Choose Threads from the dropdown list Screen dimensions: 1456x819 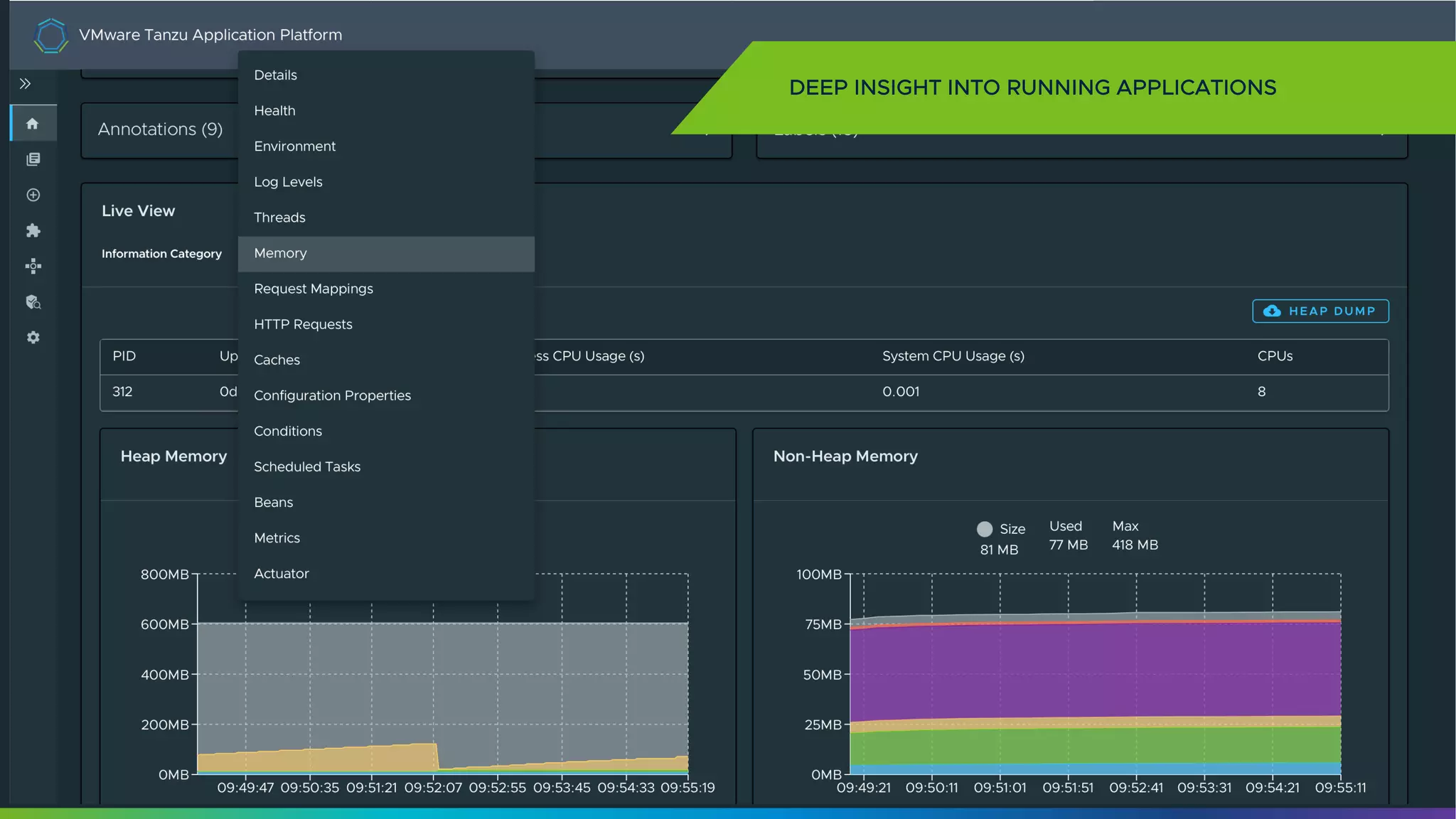point(279,218)
